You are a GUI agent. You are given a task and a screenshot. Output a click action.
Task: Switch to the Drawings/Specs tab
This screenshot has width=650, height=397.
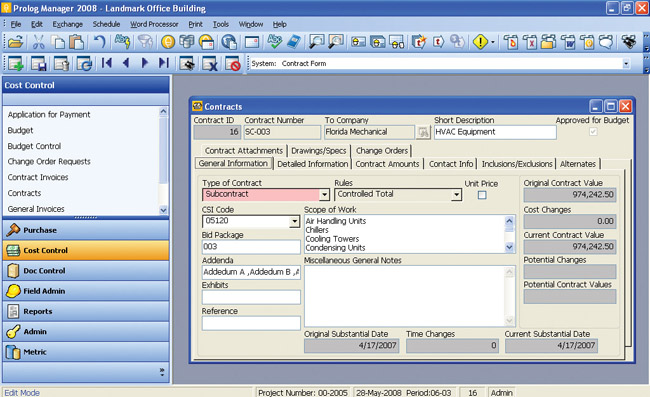318,150
